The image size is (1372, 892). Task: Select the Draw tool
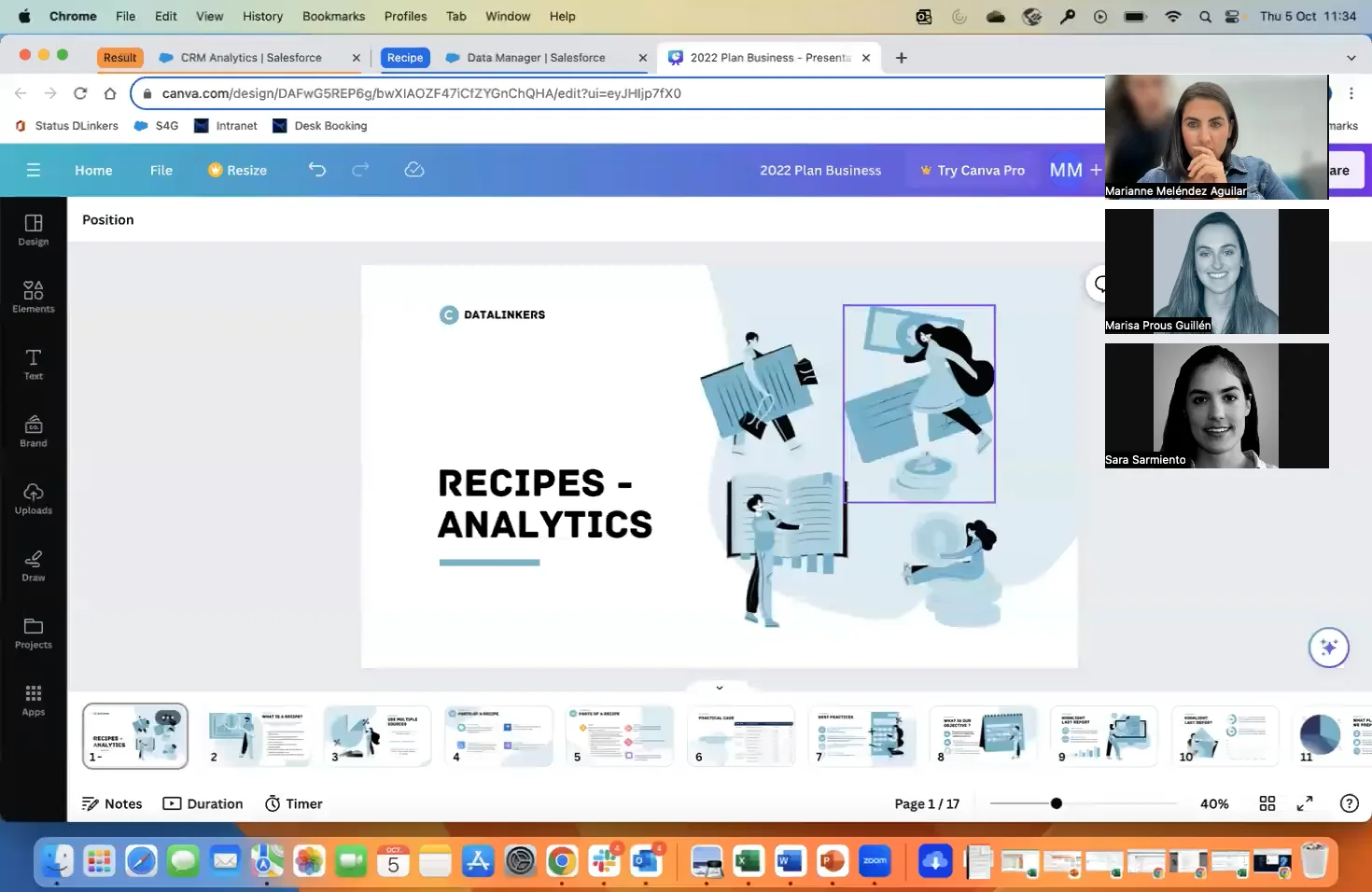pos(34,565)
